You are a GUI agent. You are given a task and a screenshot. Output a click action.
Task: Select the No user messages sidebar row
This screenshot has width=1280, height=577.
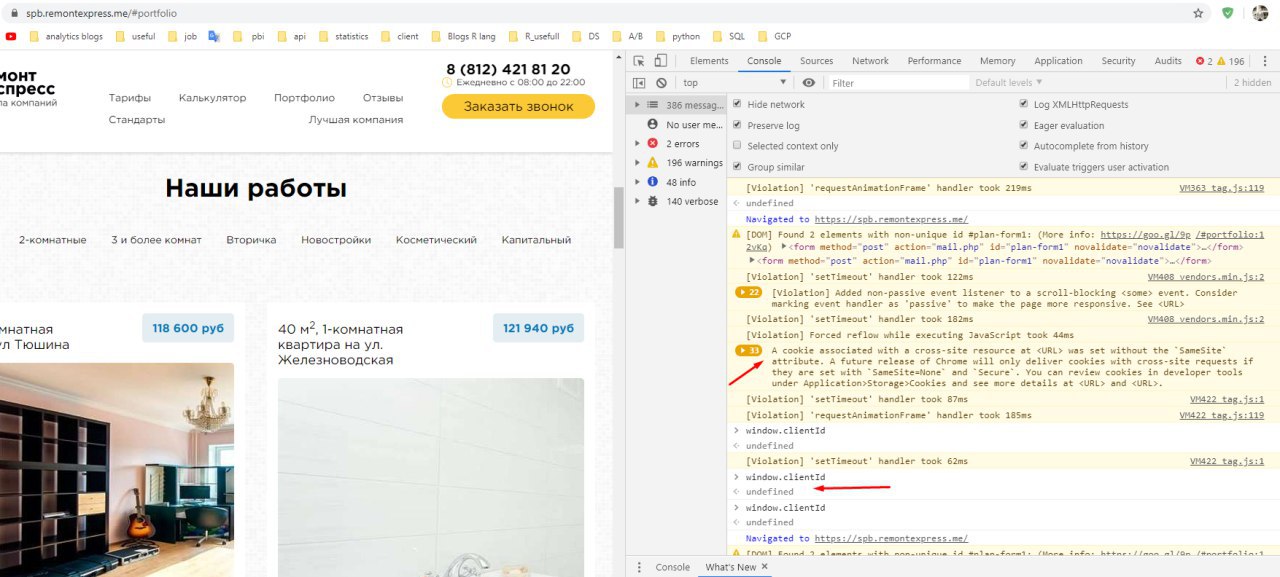pos(677,125)
